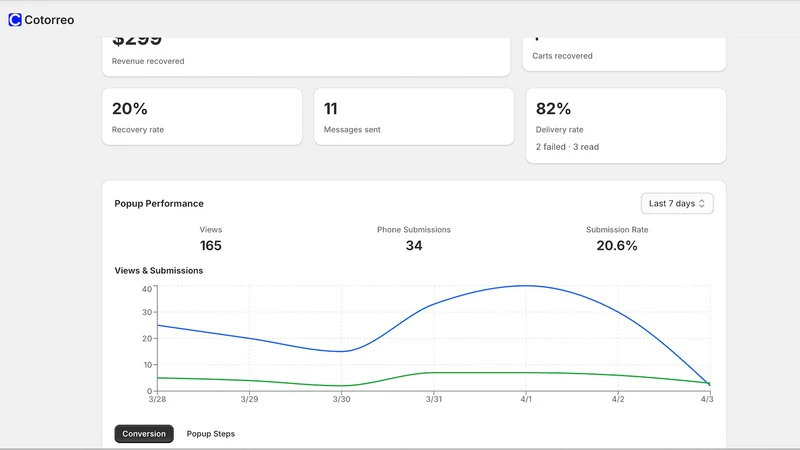Click the Phone Submissions metric label

(414, 230)
